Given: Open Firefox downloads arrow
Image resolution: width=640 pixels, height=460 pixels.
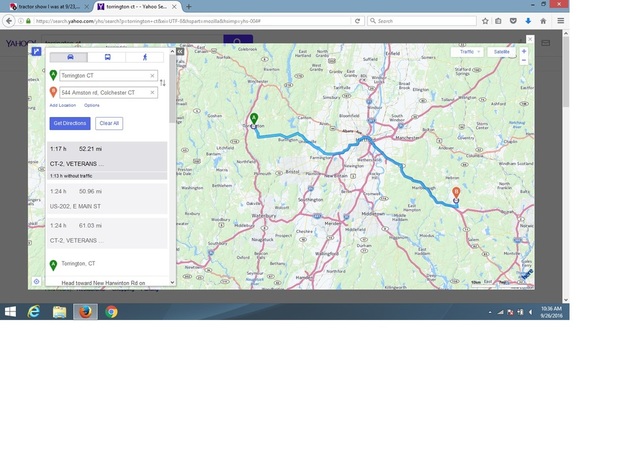Looking at the screenshot, I should point(528,20).
